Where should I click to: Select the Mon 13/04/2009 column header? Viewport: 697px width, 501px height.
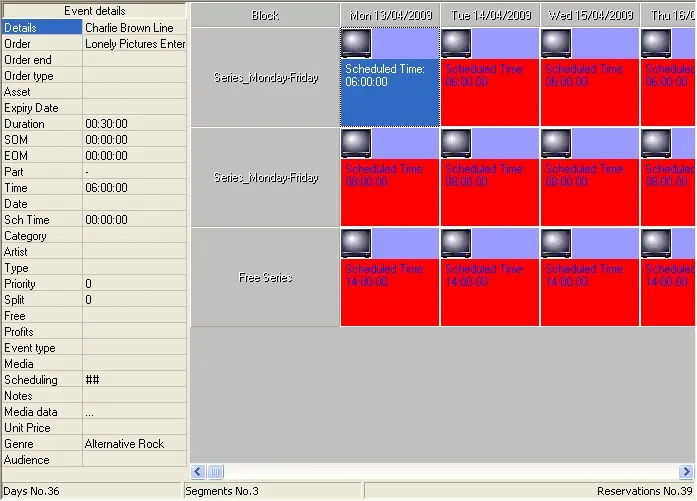click(390, 15)
